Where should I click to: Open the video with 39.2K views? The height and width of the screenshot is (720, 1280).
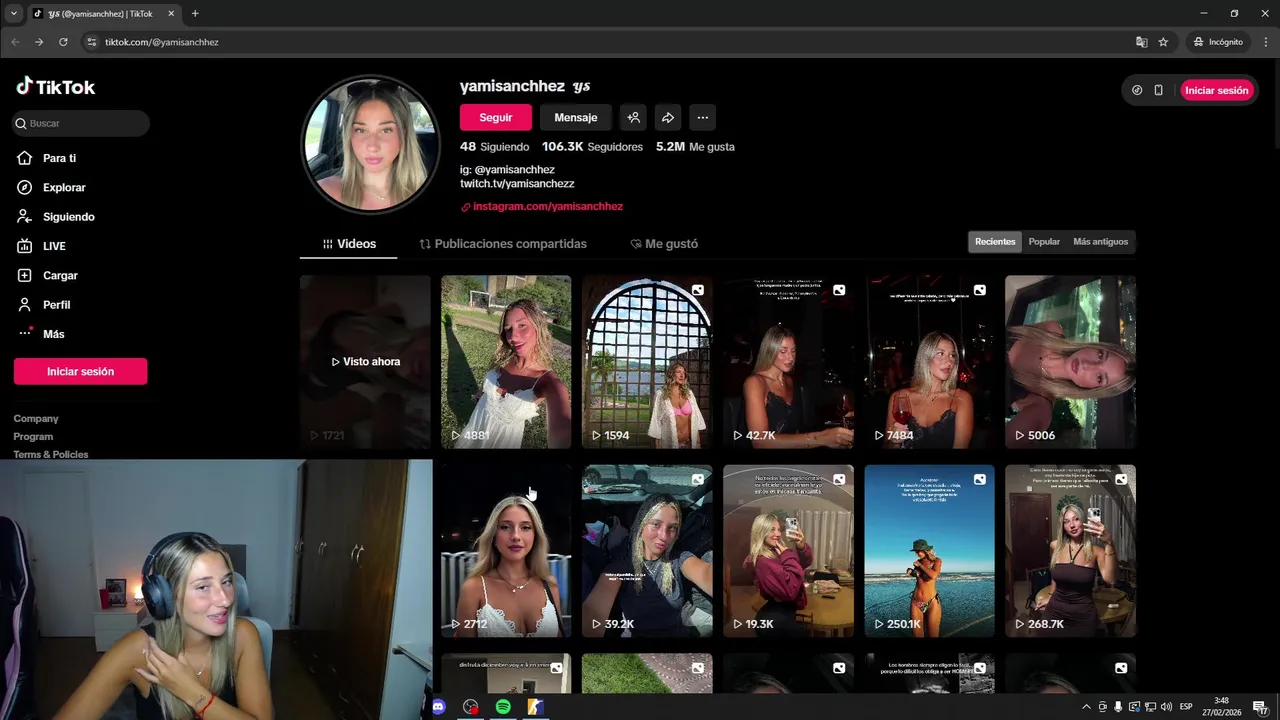tap(647, 551)
